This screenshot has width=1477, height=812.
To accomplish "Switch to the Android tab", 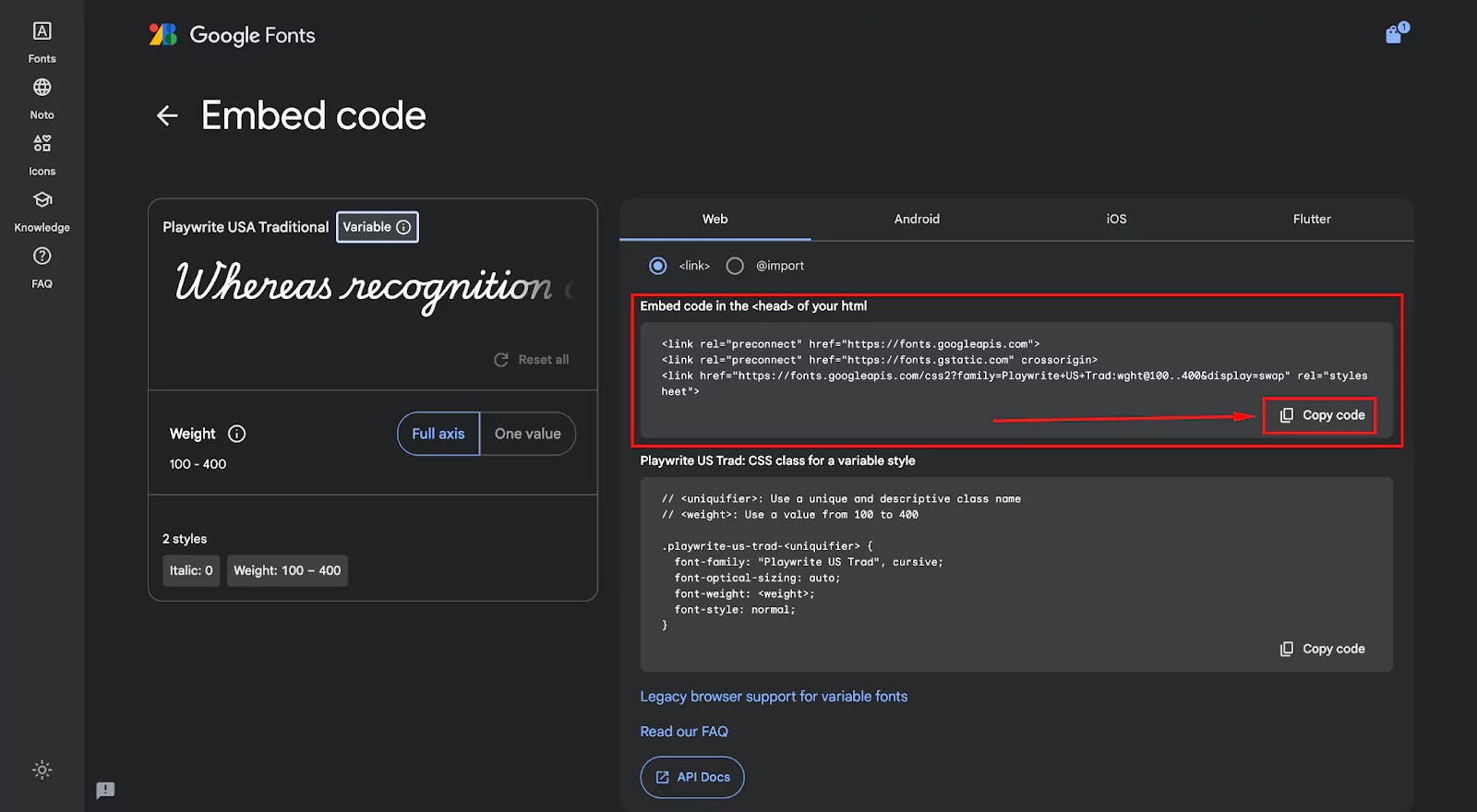I will [x=917, y=220].
